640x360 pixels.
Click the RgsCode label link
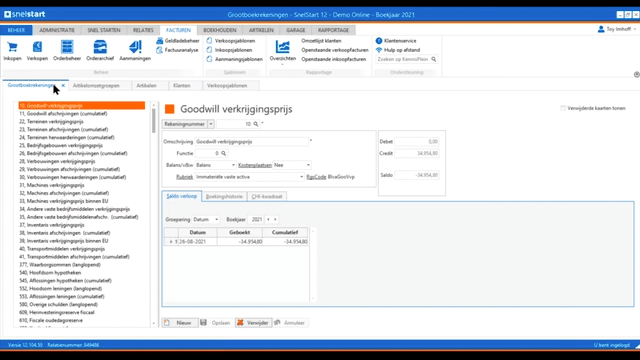point(316,177)
